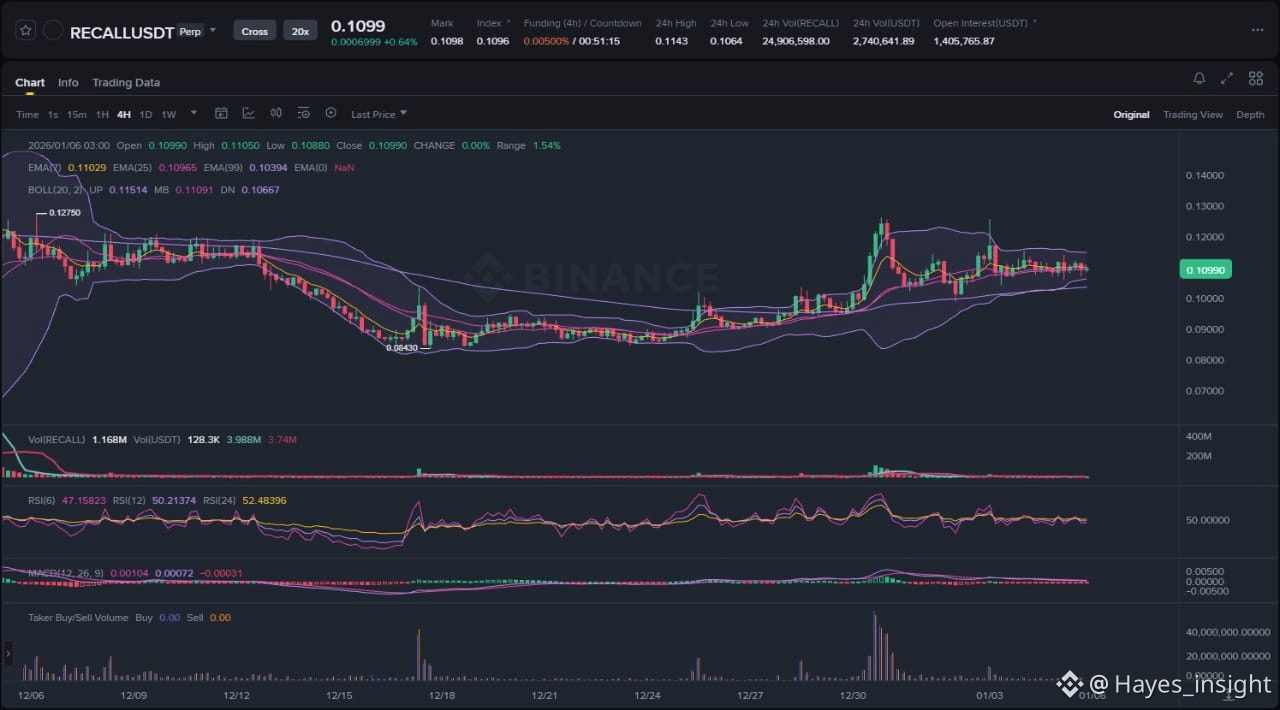This screenshot has width=1280, height=710.
Task: Select the 1D interval
Action: pos(146,115)
